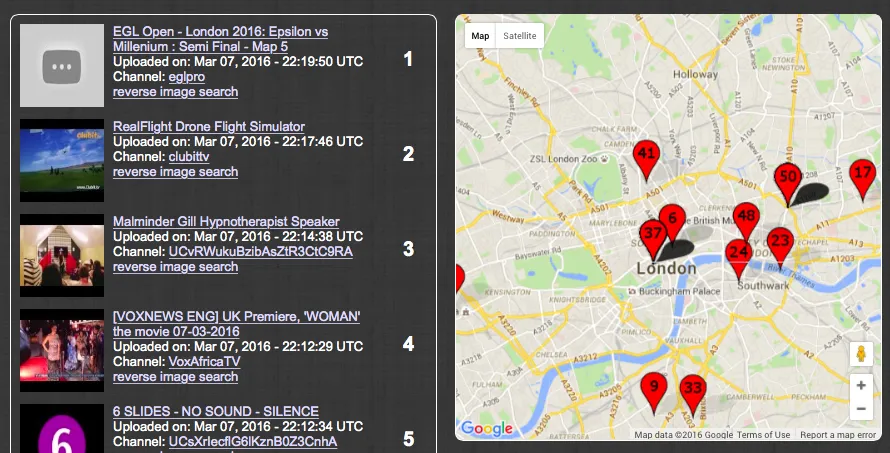Viewport: 890px width, 453px height.
Task: Open Street View pegman on map
Action: click(x=861, y=354)
